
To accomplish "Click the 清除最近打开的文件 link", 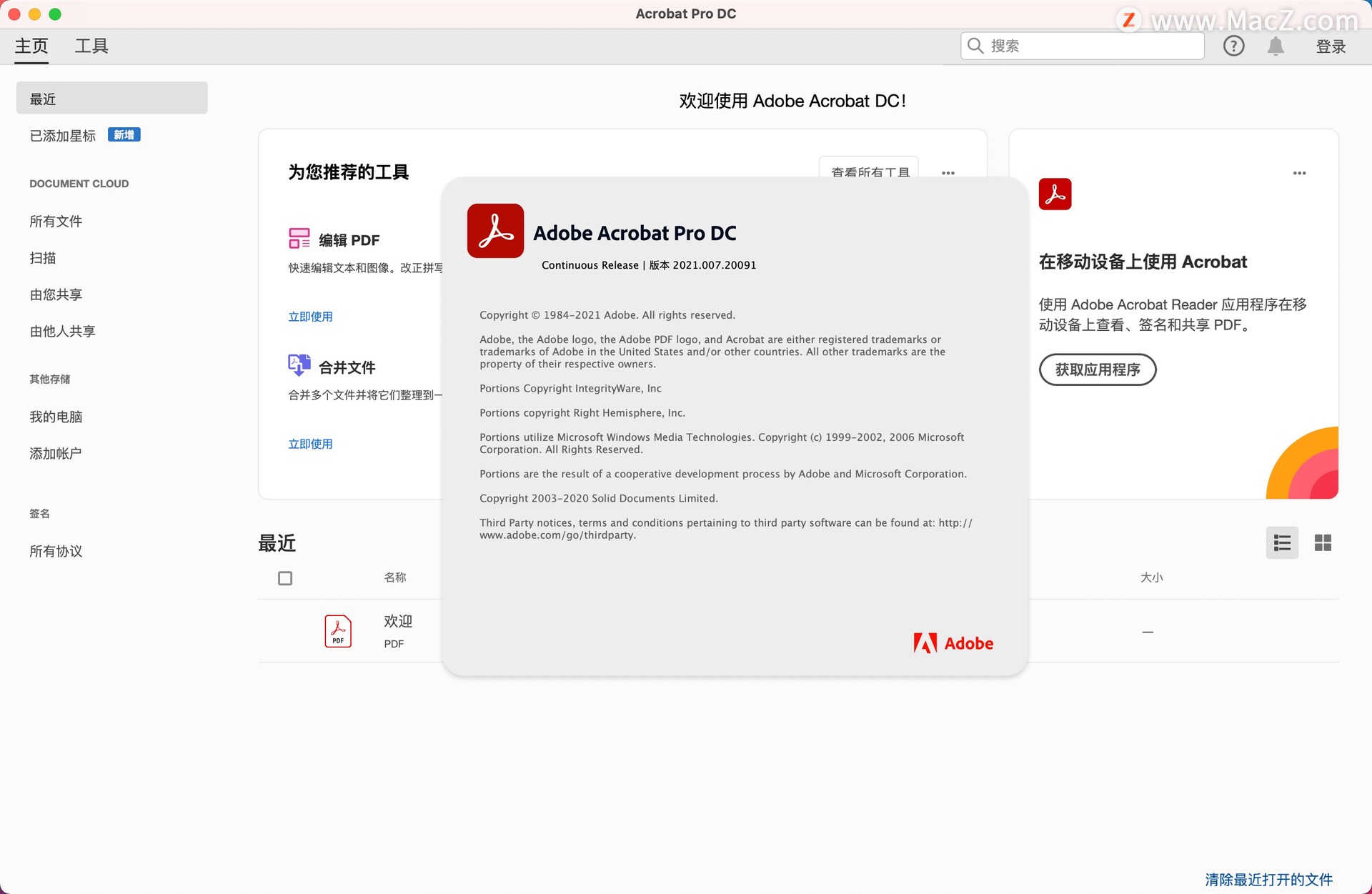I will [1268, 880].
